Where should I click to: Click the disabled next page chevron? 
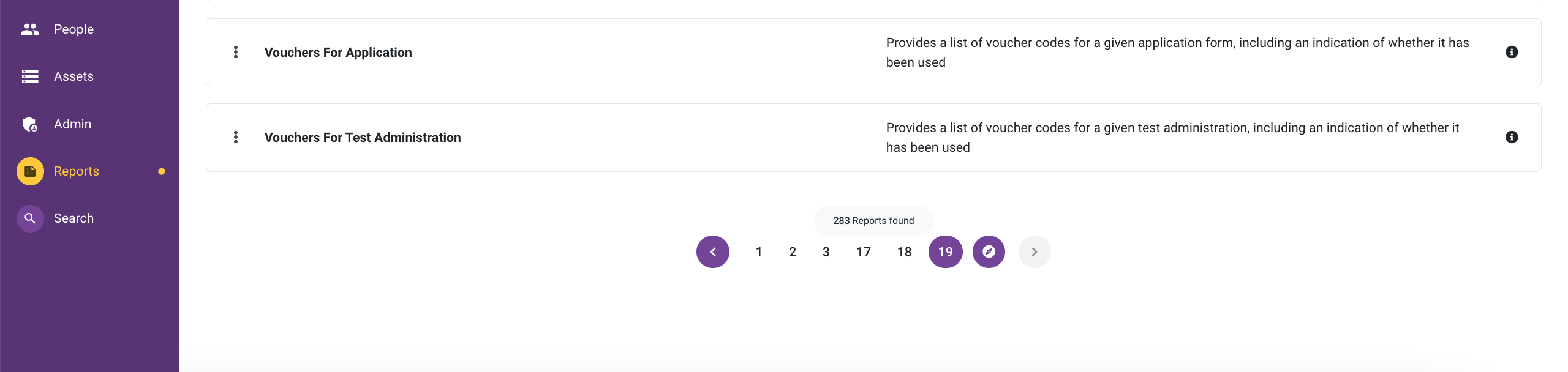(1035, 252)
